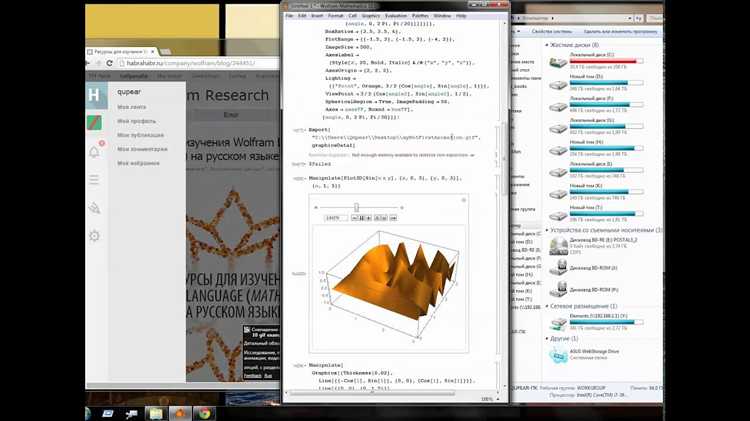Image resolution: width=750 pixels, height=421 pixels.
Task: Open the Edit menu in Mathematica
Action: coord(302,16)
